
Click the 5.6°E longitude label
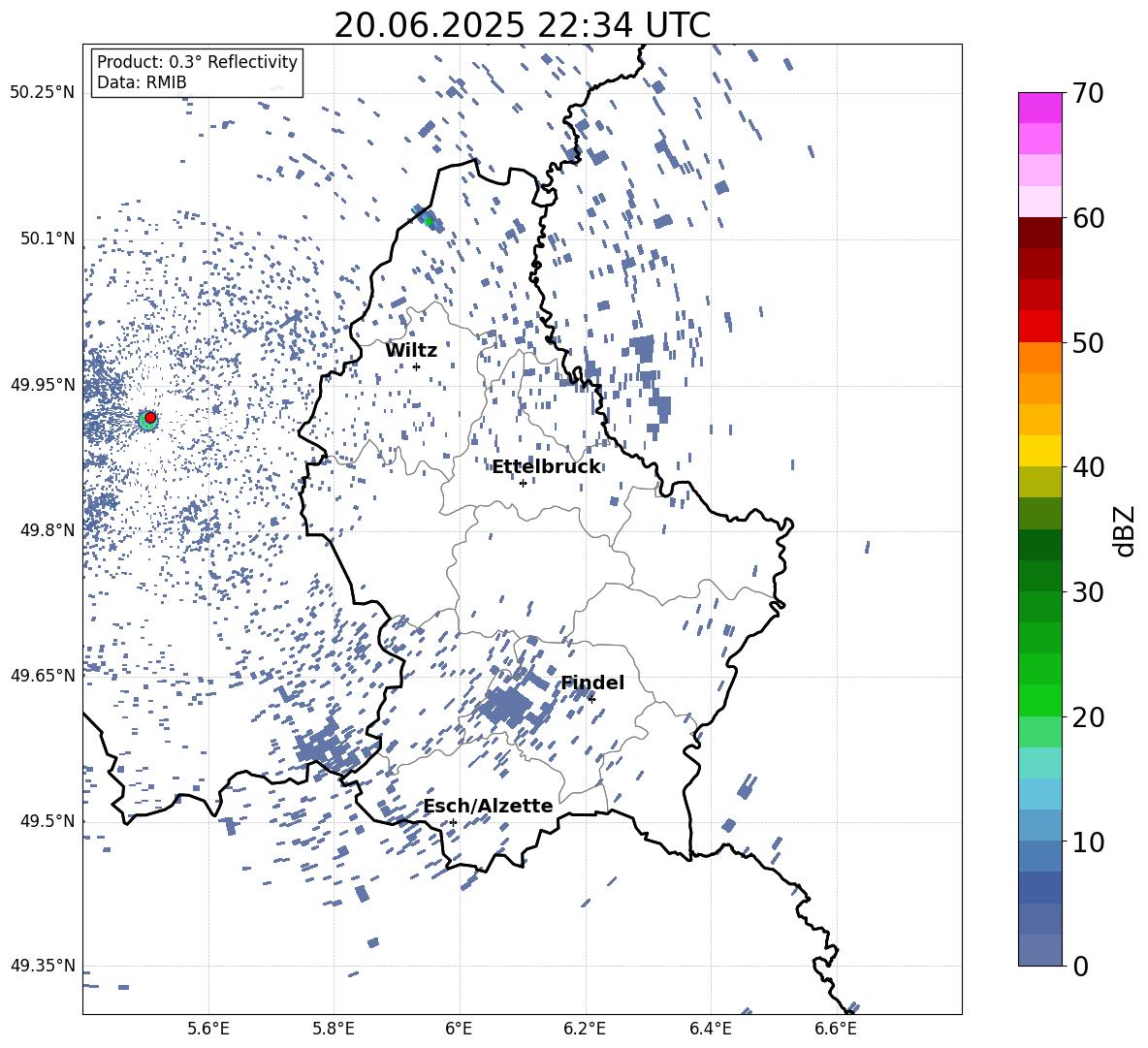[x=208, y=1029]
